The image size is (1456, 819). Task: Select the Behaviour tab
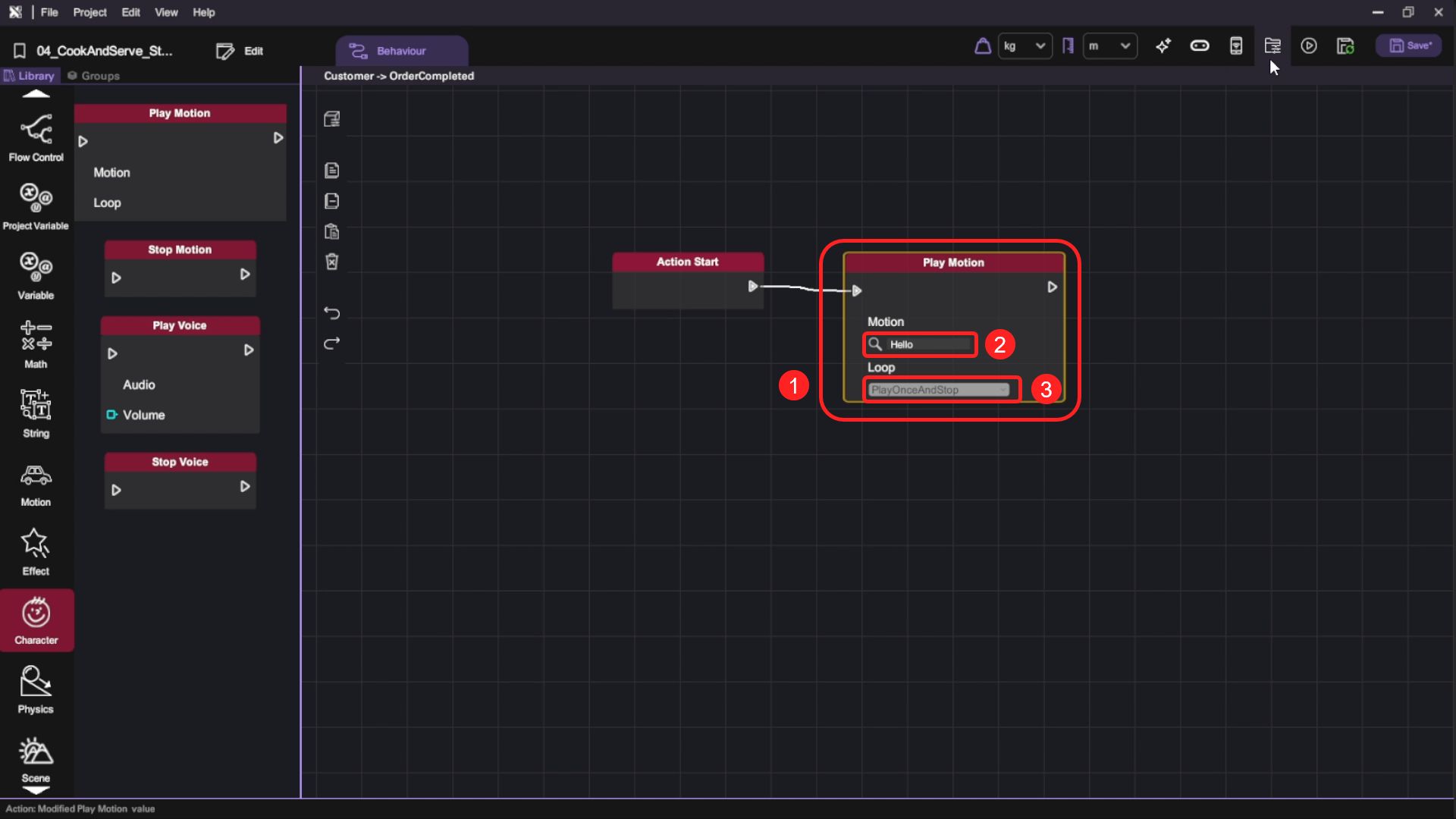click(x=400, y=51)
